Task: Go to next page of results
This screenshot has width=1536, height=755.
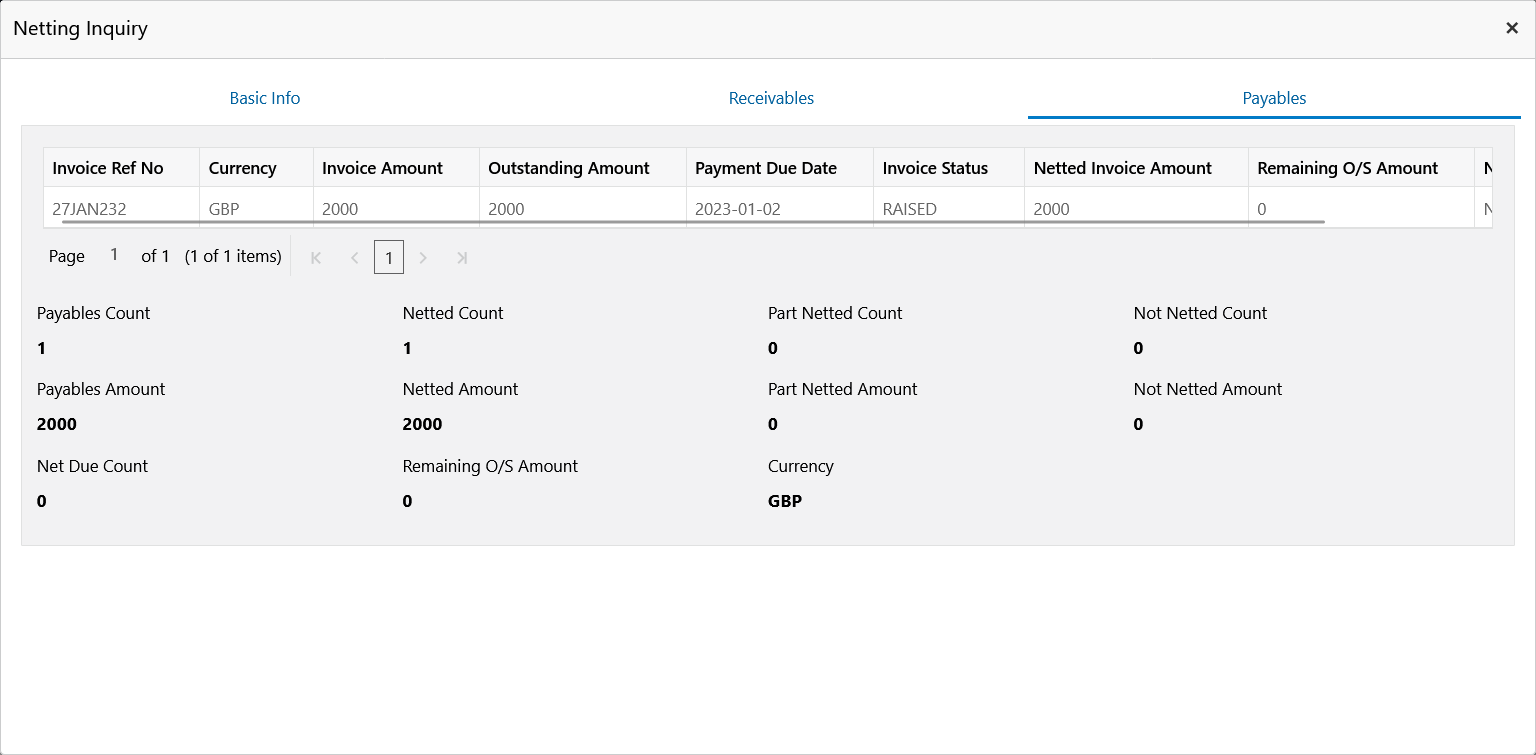Action: [x=423, y=258]
